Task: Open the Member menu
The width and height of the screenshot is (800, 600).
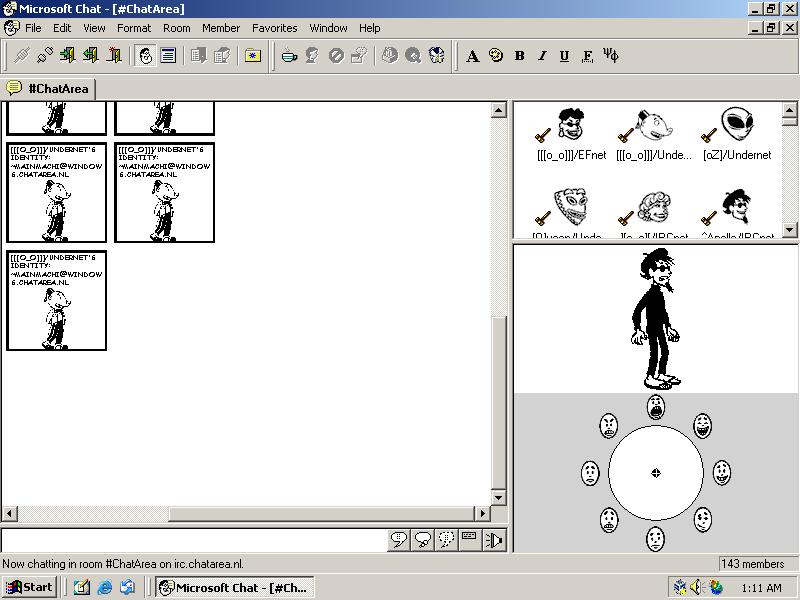Action: click(x=220, y=28)
